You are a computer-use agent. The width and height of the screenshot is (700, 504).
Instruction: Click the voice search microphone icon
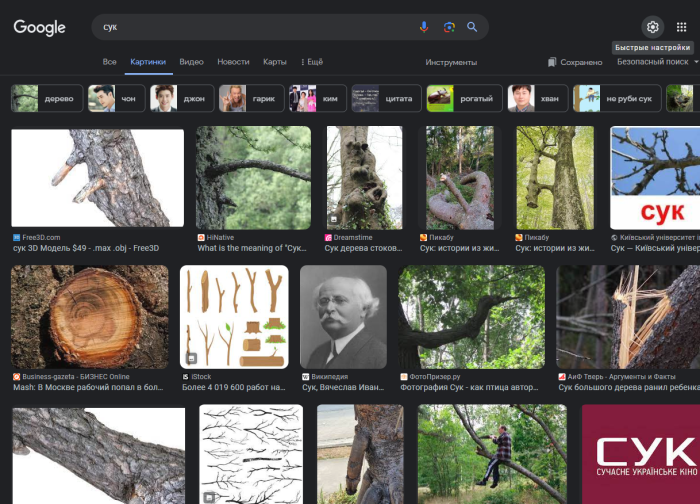click(424, 27)
